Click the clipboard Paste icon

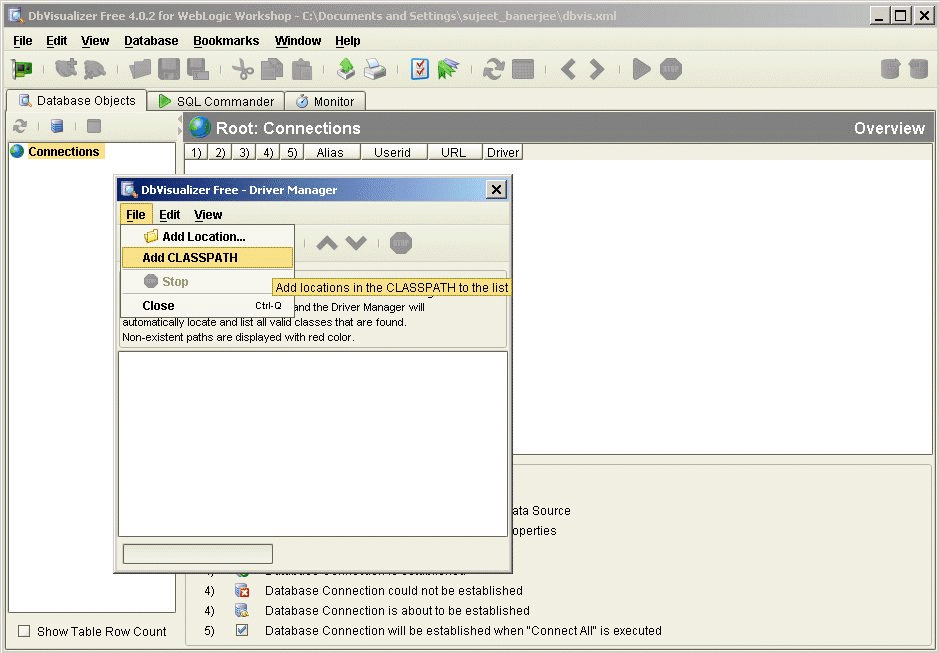coord(302,69)
